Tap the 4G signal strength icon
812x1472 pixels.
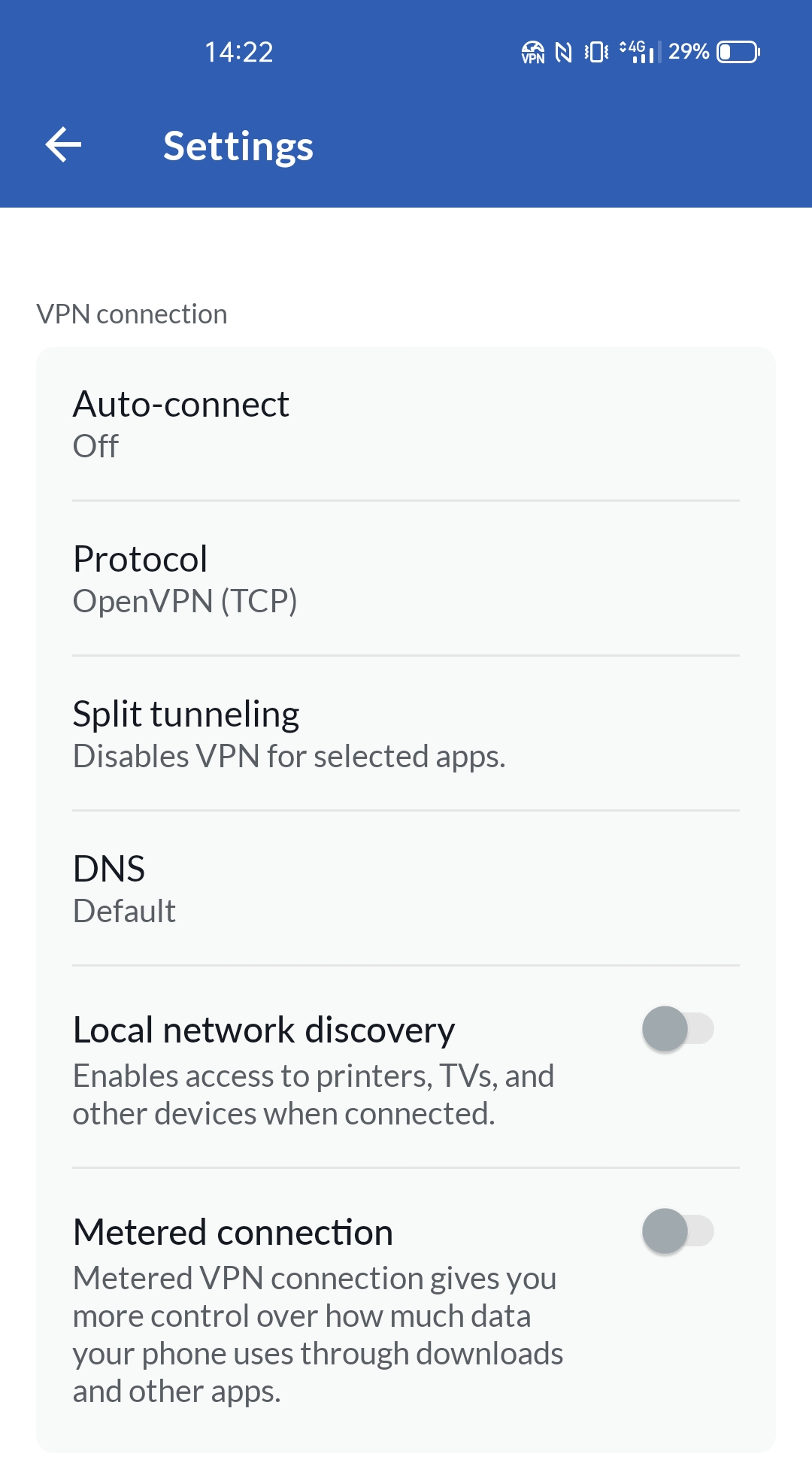pyautogui.click(x=637, y=52)
